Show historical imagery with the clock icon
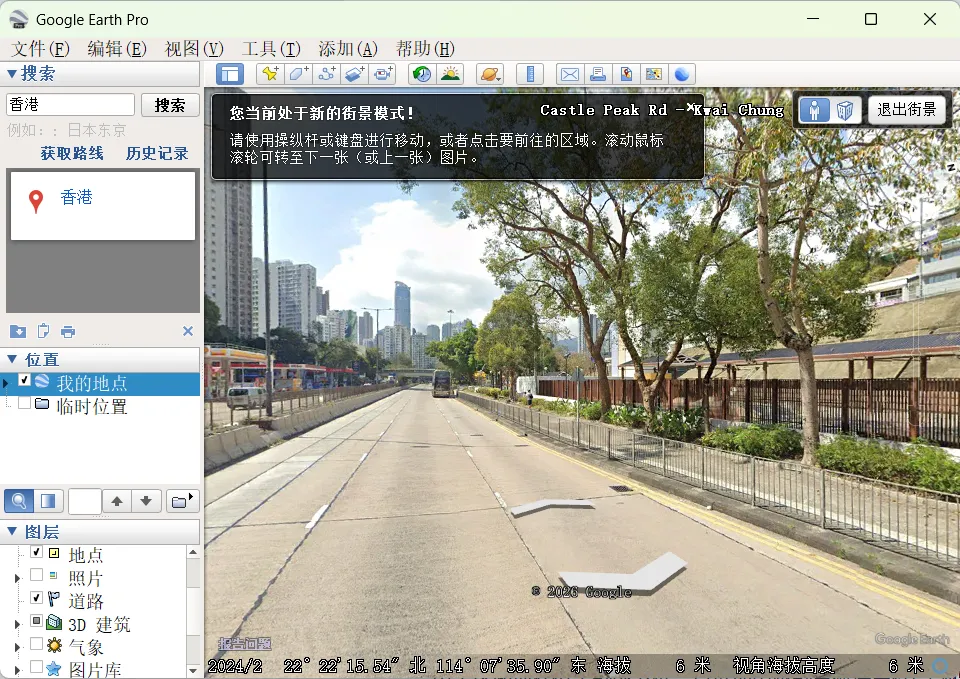960x679 pixels. click(421, 73)
